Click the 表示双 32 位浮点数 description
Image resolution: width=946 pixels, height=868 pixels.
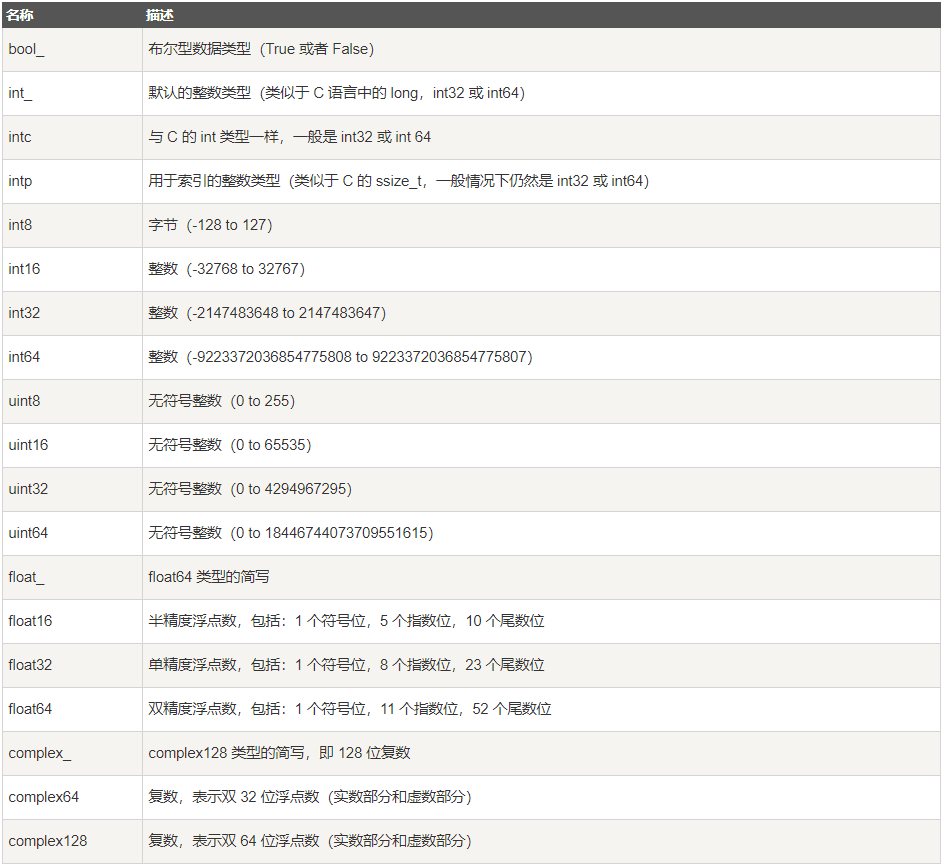pos(310,798)
